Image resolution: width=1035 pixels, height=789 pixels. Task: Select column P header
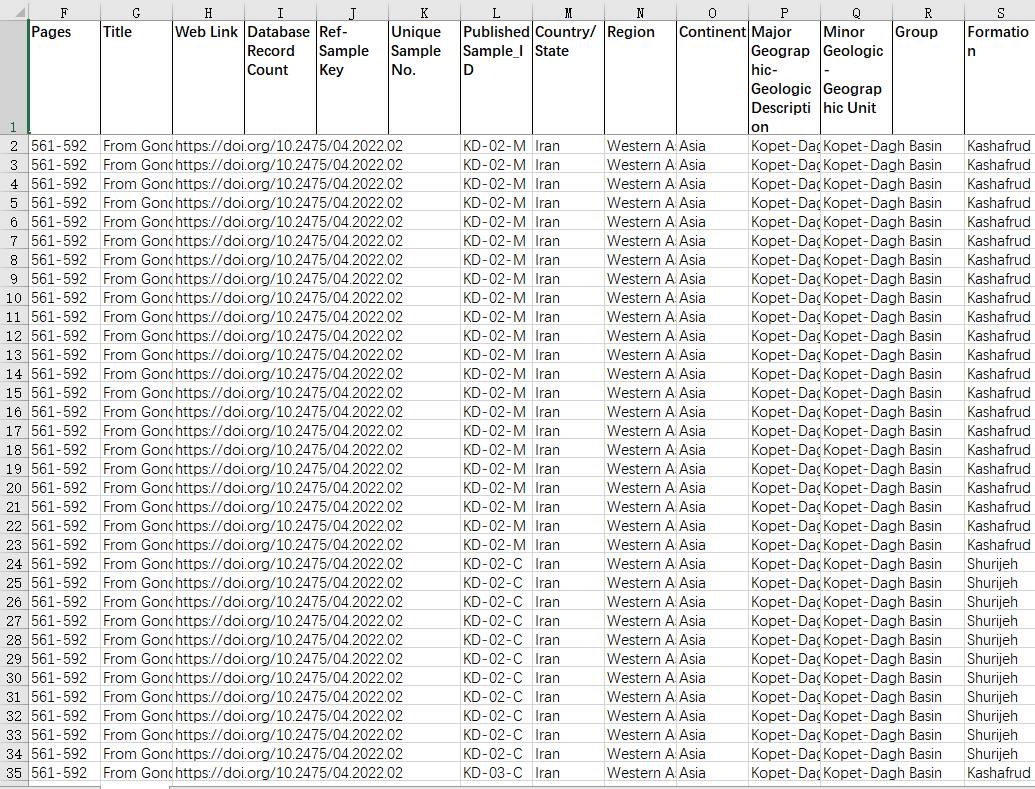(x=784, y=12)
